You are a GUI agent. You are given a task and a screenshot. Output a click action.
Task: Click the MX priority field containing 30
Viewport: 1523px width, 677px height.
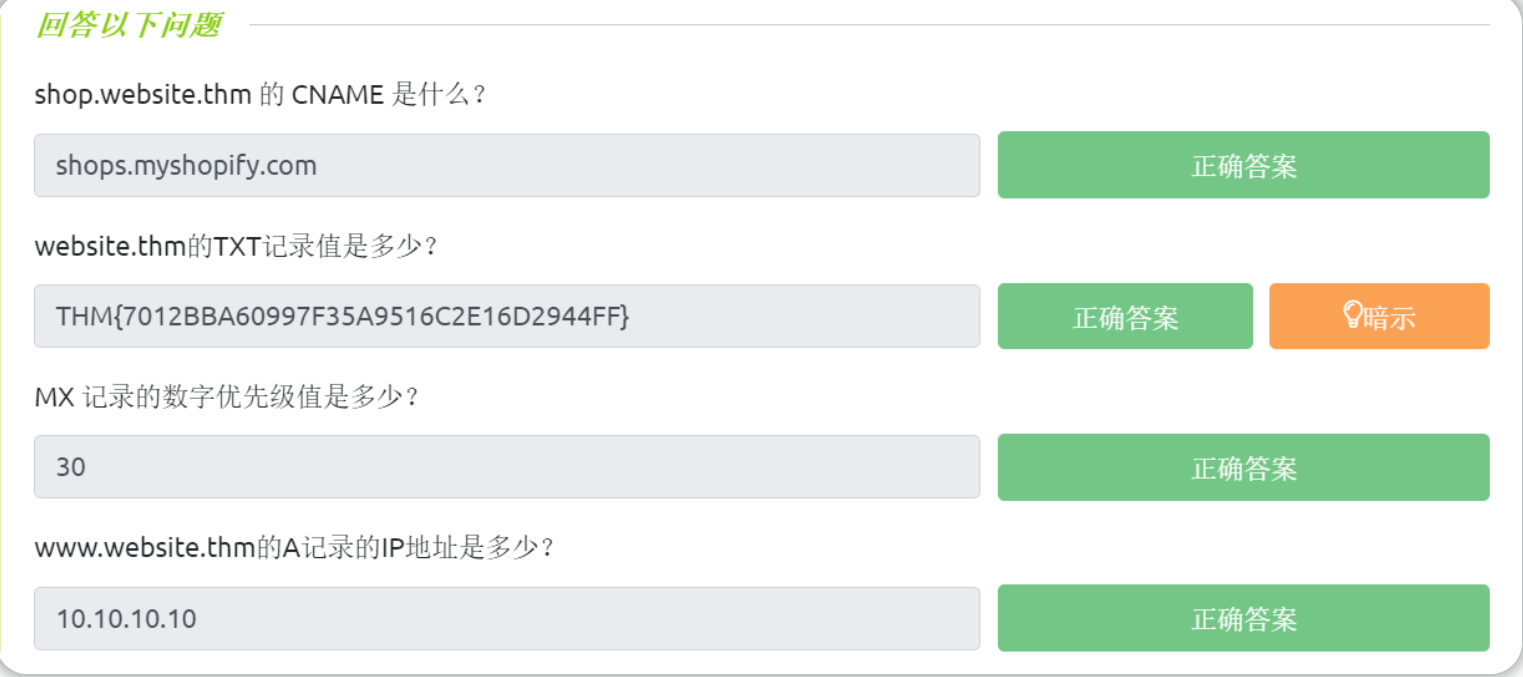point(506,467)
